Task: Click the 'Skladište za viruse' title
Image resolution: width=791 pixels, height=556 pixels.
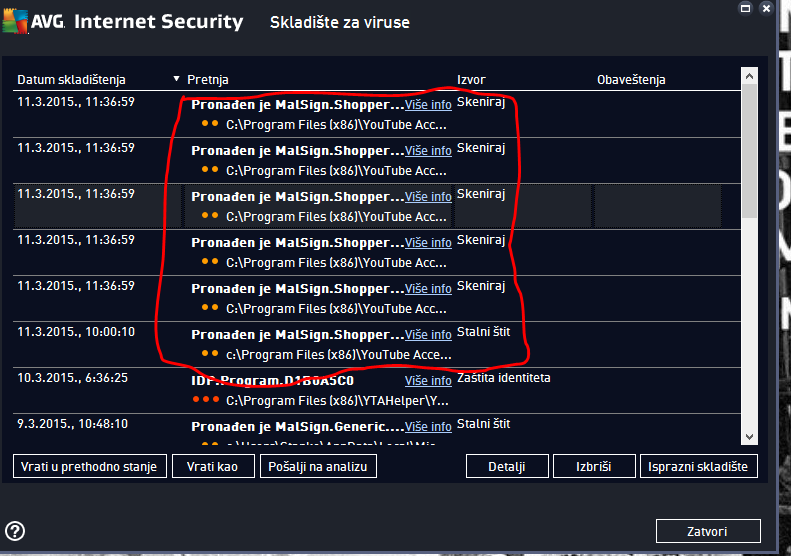Action: 340,22
